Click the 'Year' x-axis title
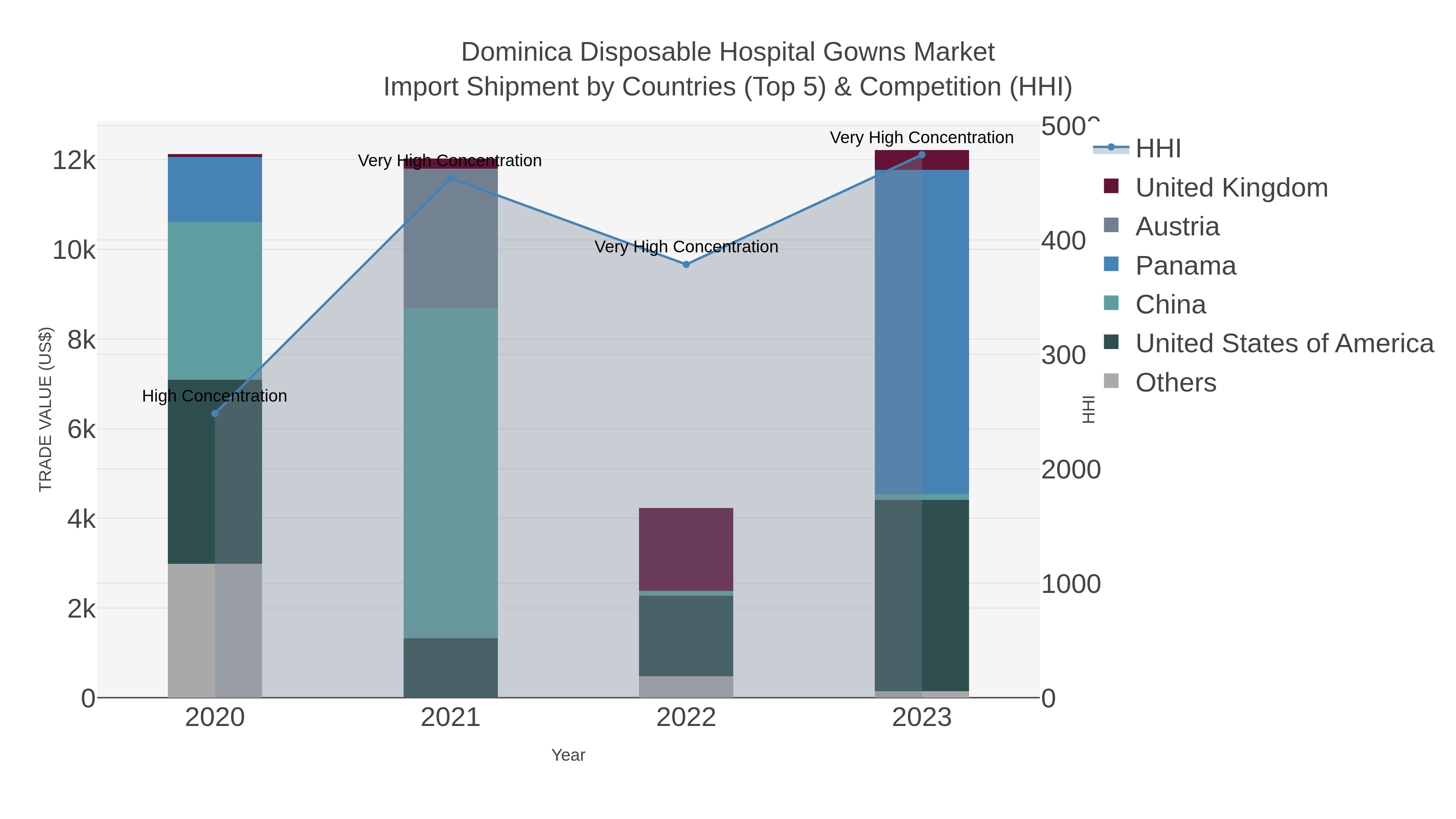This screenshot has width=1456, height=819. coord(568,755)
